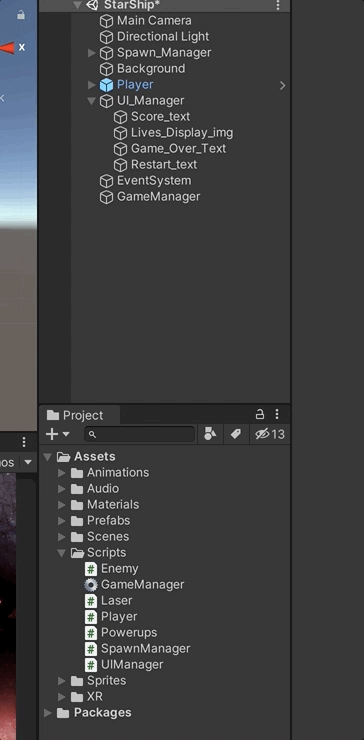Viewport: 364px width, 740px height.
Task: Expand the Materials folder
Action: 62,505
